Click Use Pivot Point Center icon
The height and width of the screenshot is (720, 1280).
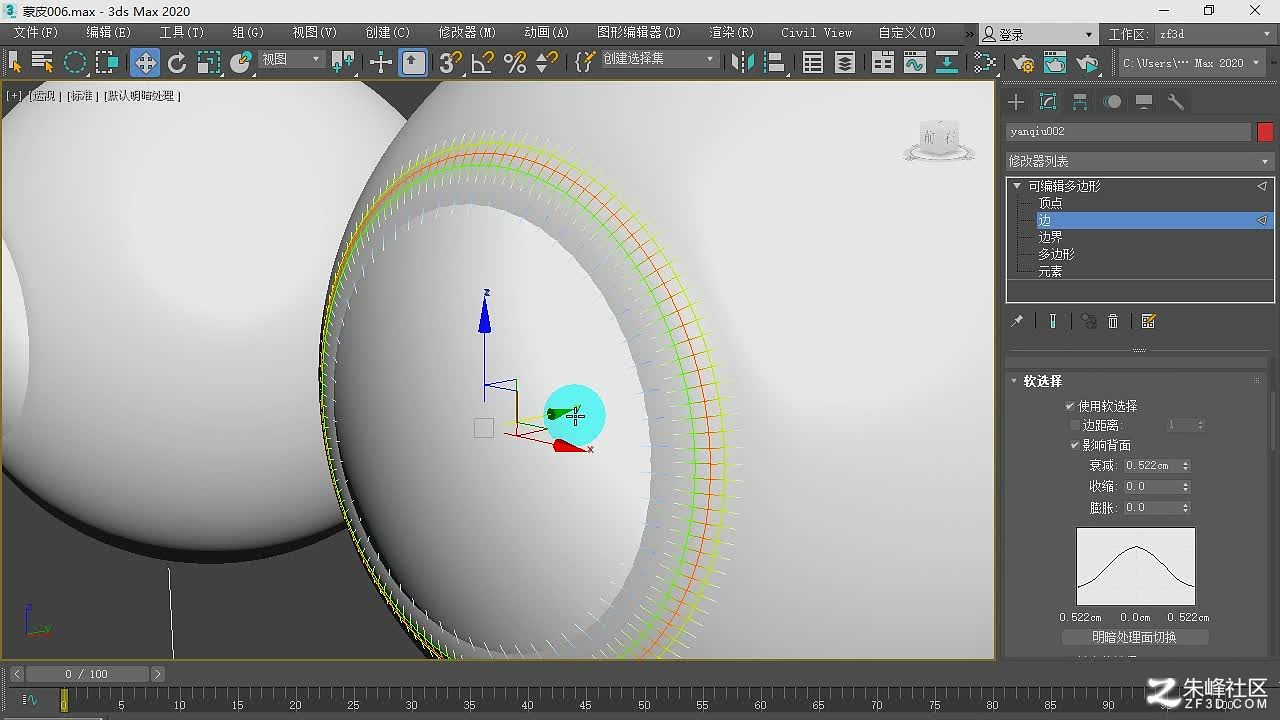[343, 62]
